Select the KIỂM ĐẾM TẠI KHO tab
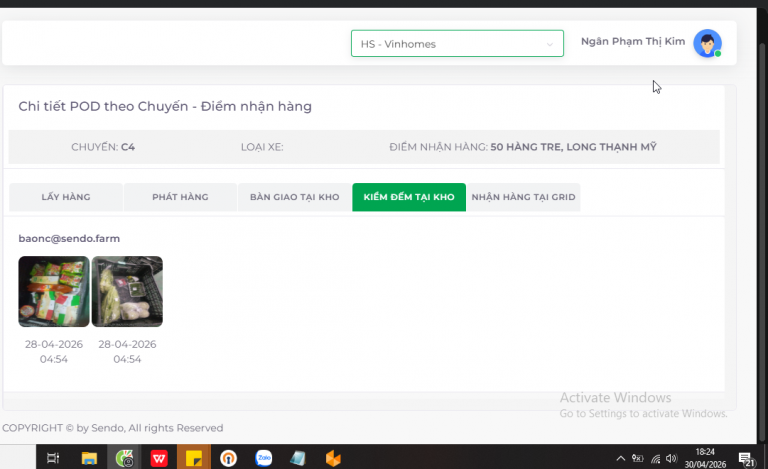Screen dimensions: 768x469 tap(409, 197)
